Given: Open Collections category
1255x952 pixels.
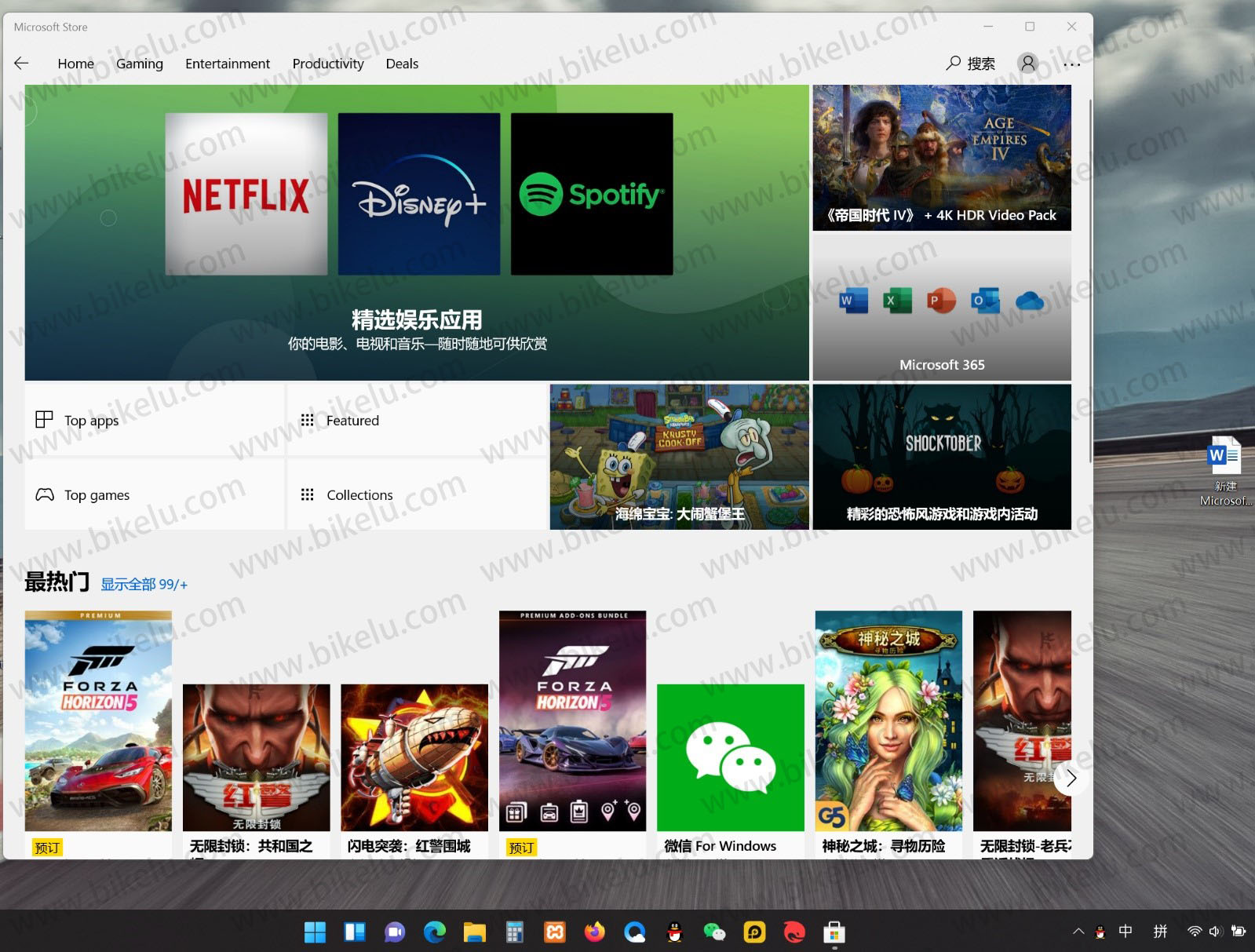Looking at the screenshot, I should click(x=417, y=494).
